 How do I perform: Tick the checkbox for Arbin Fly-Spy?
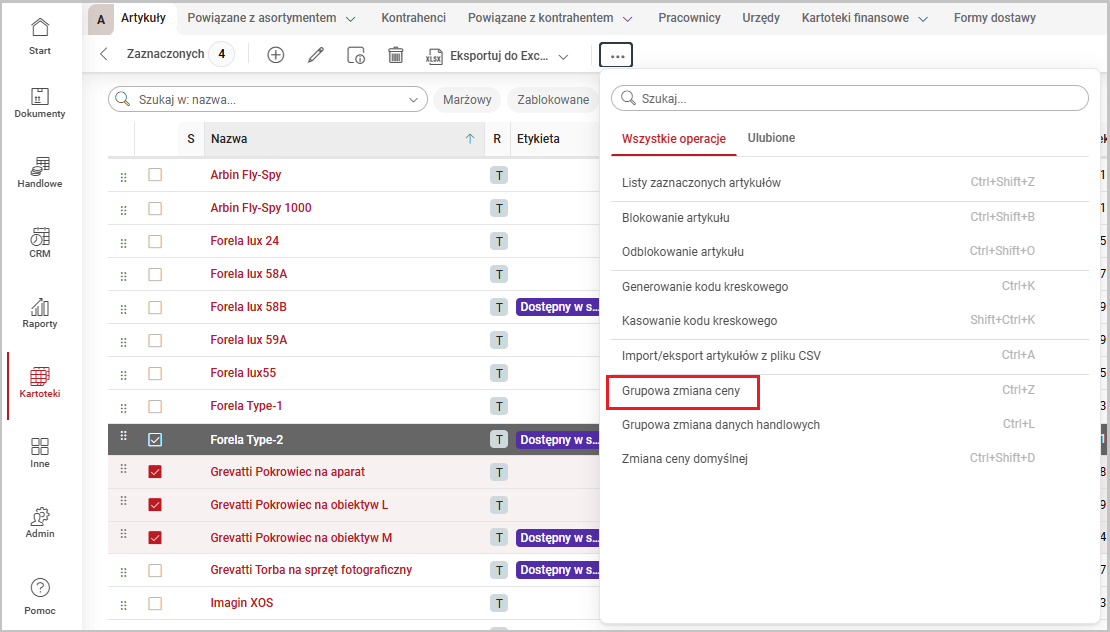click(x=155, y=175)
